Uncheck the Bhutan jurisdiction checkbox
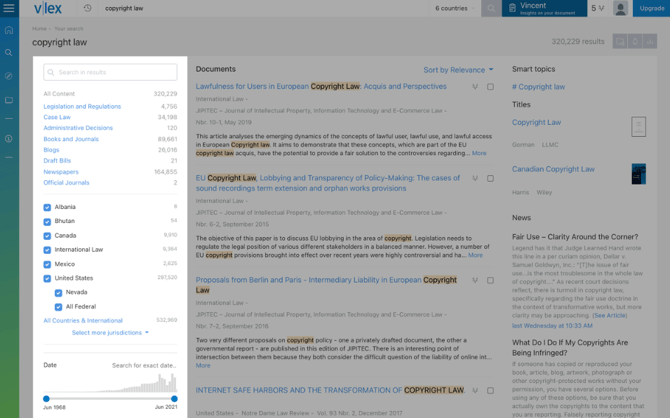 coord(47,221)
